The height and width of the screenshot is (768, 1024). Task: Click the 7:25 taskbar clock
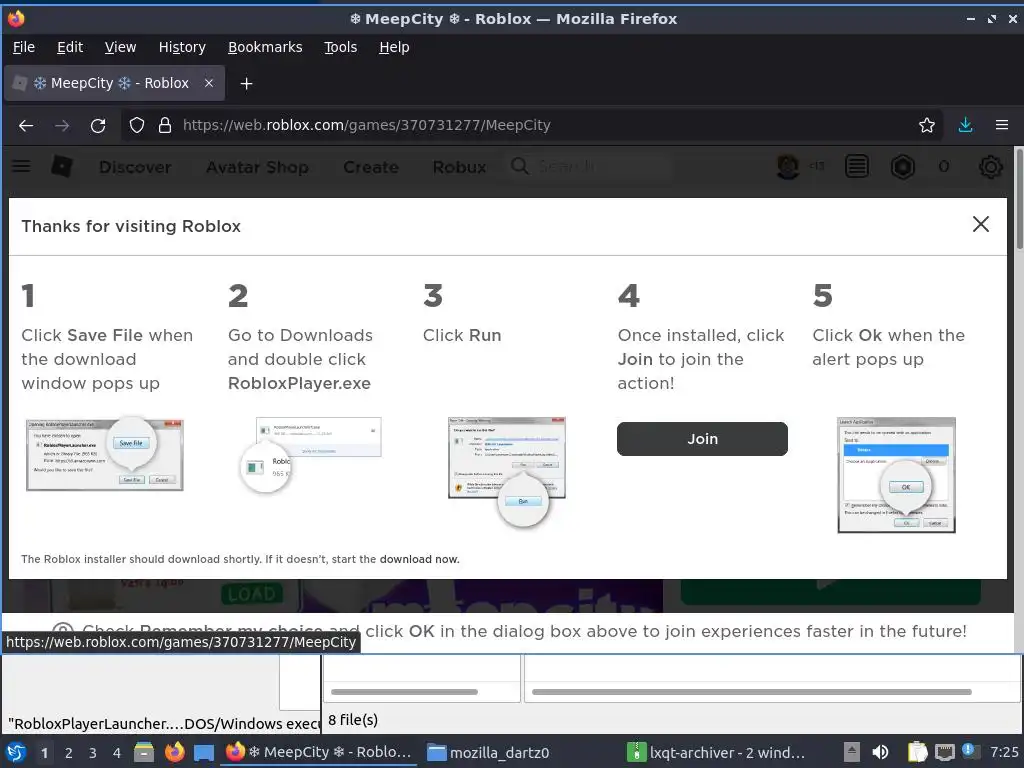point(1004,752)
